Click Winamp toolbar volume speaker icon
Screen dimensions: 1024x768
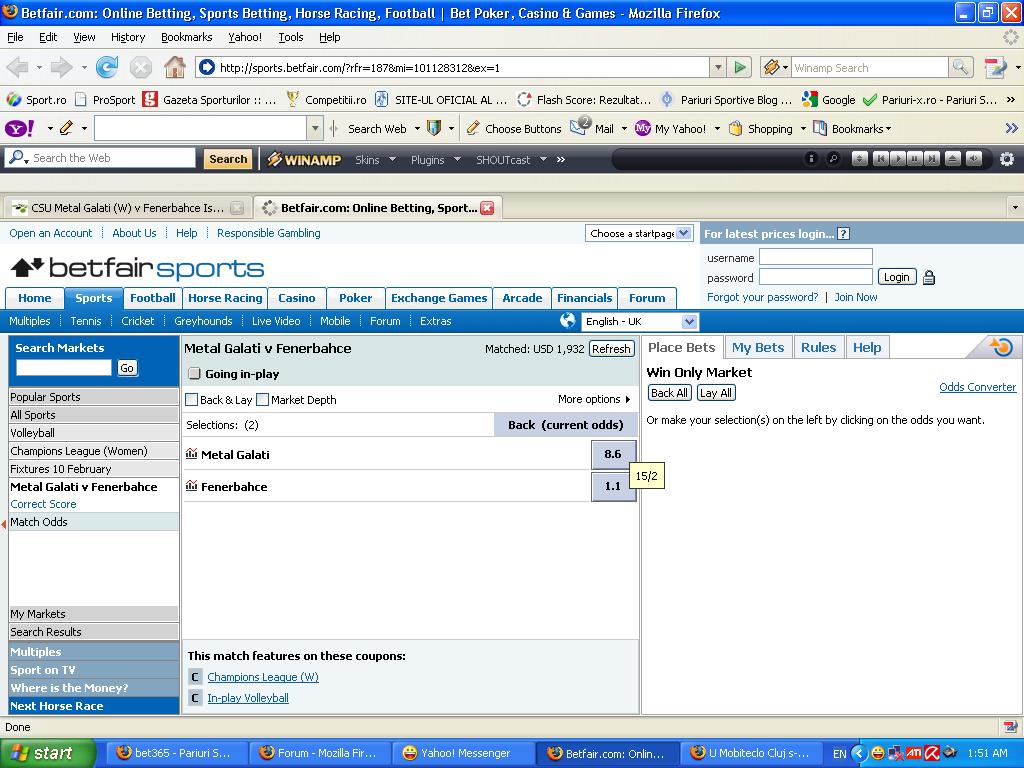974,159
